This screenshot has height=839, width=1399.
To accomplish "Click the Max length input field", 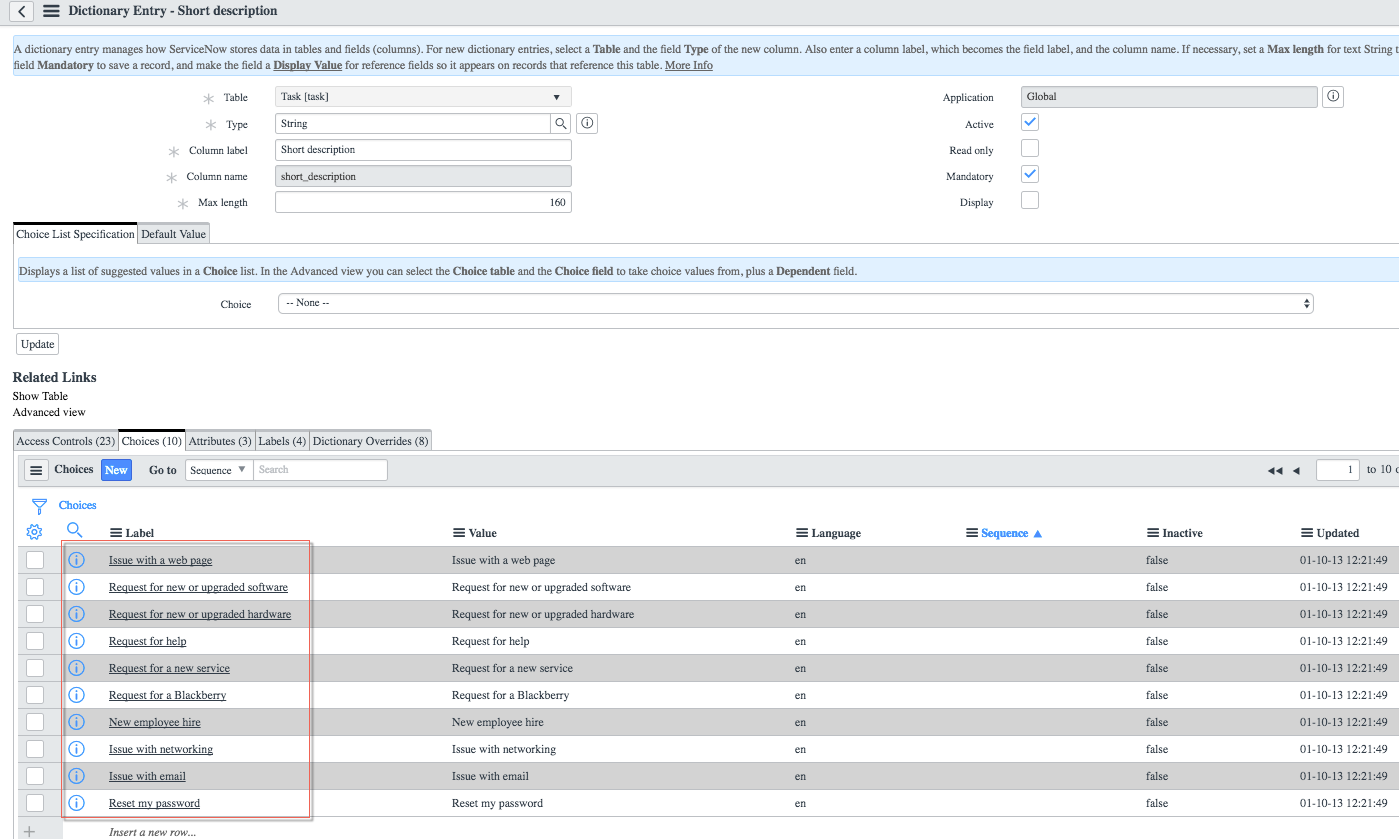I will (x=423, y=202).
